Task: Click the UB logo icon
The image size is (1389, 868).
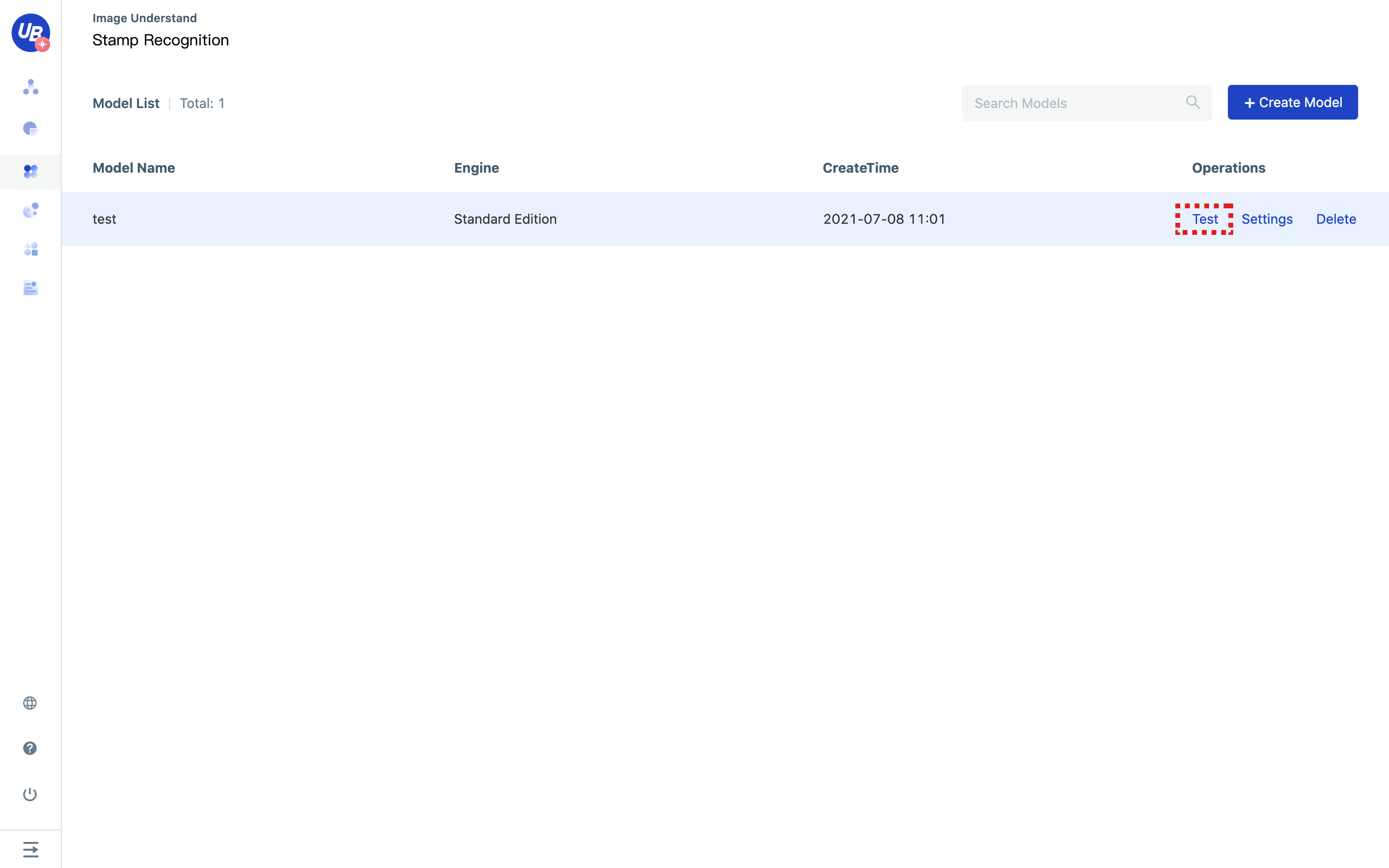Action: click(x=31, y=33)
